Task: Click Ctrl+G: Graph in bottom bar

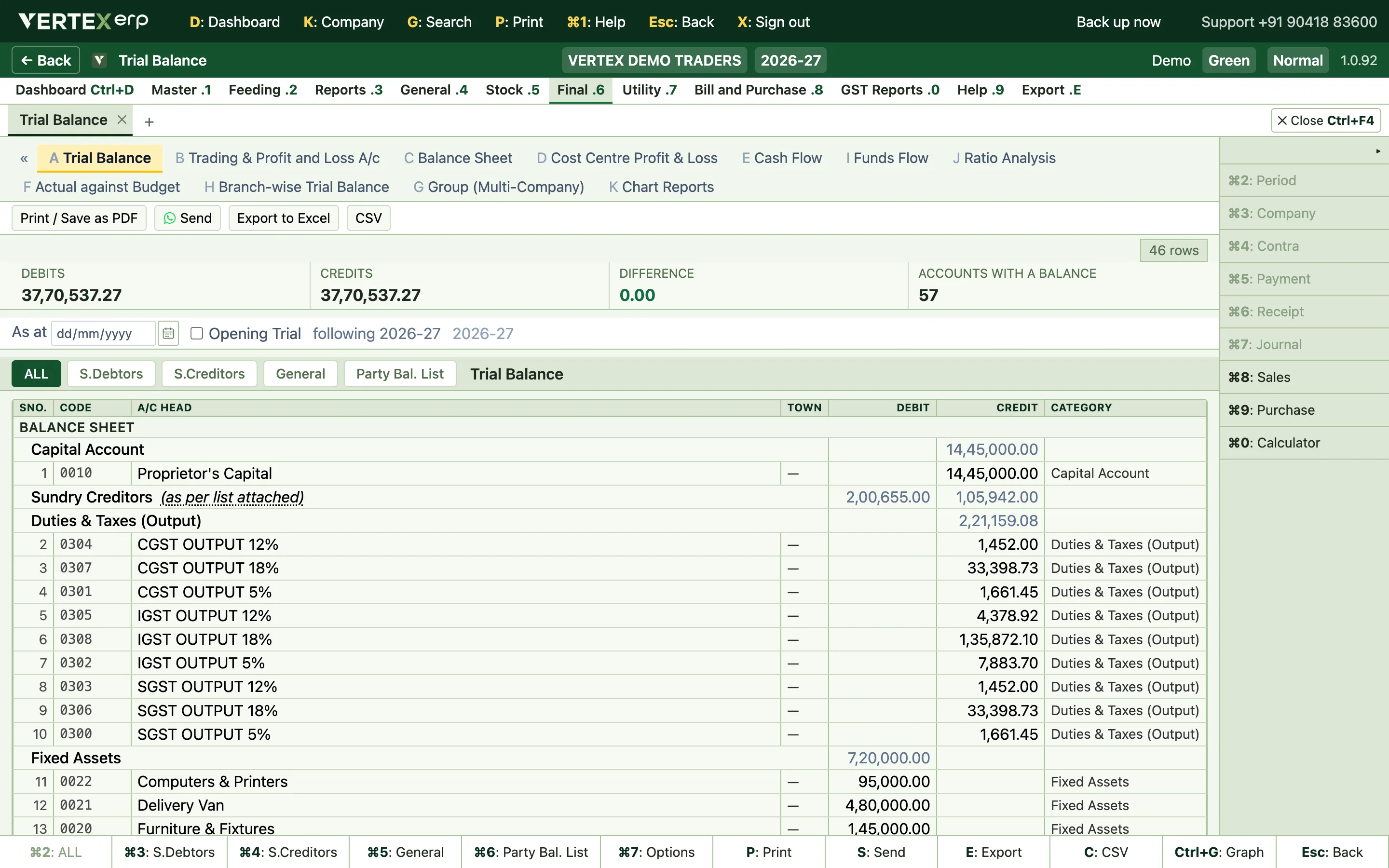Action: pyautogui.click(x=1219, y=852)
